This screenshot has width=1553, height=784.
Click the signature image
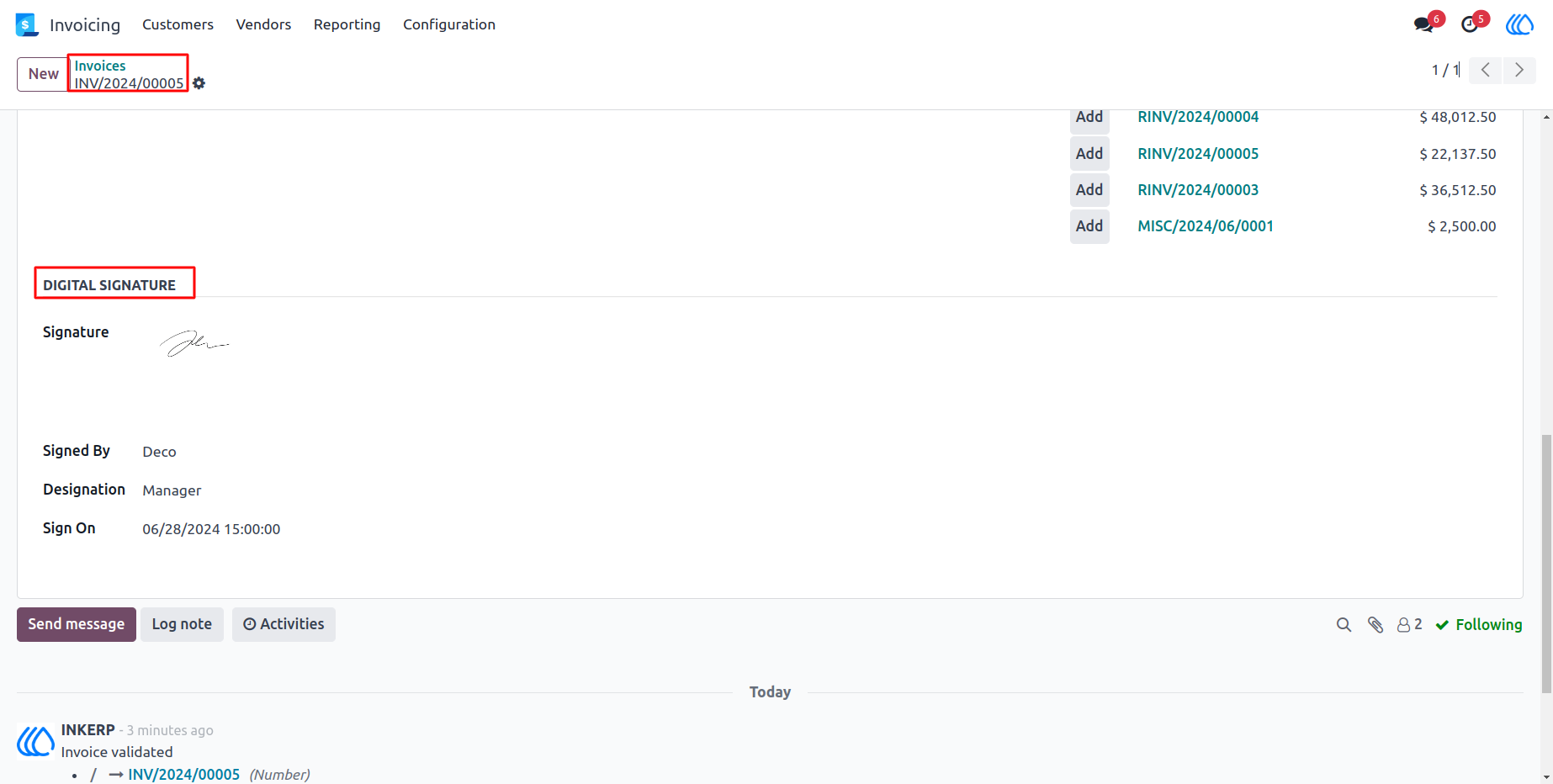[x=194, y=343]
